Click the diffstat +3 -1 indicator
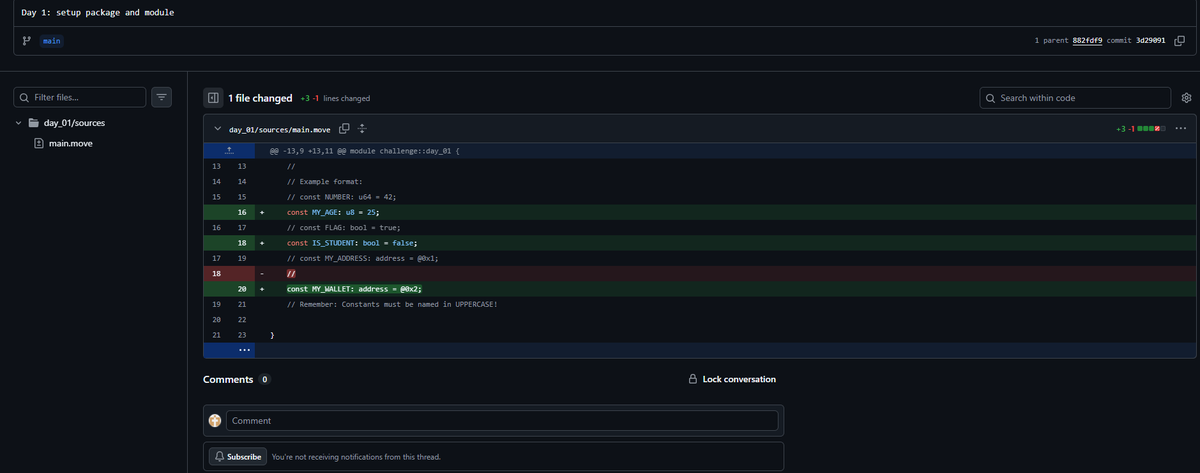Viewport: 1200px width, 473px height. [1141, 130]
